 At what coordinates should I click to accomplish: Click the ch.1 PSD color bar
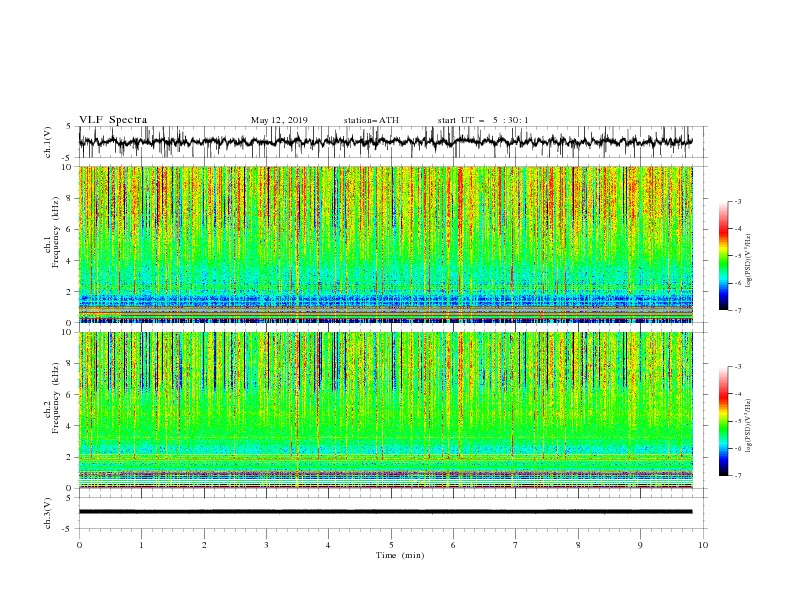723,256
